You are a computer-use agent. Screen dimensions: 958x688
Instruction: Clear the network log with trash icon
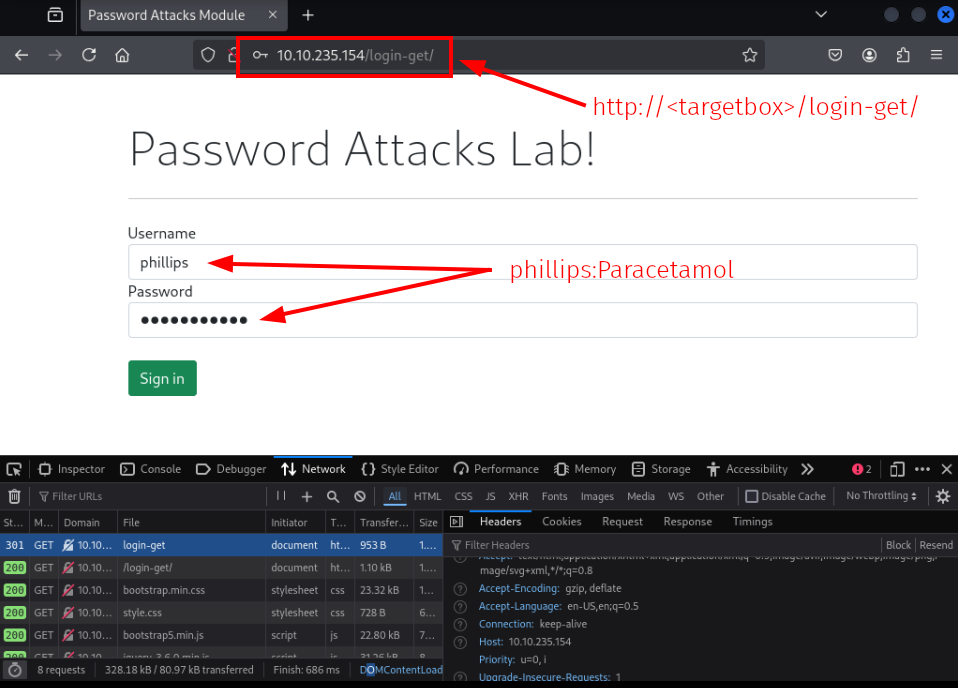tap(14, 496)
